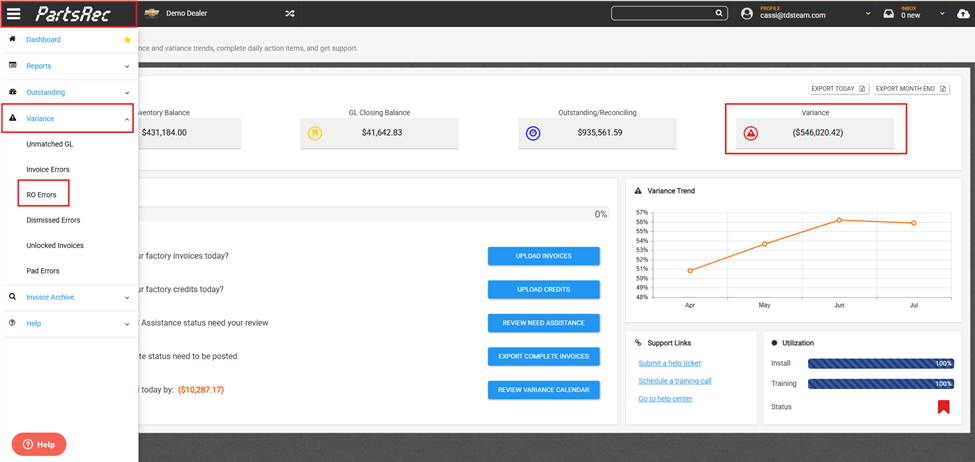Click the Upload Credits button
This screenshot has height=462, width=975.
coord(543,290)
